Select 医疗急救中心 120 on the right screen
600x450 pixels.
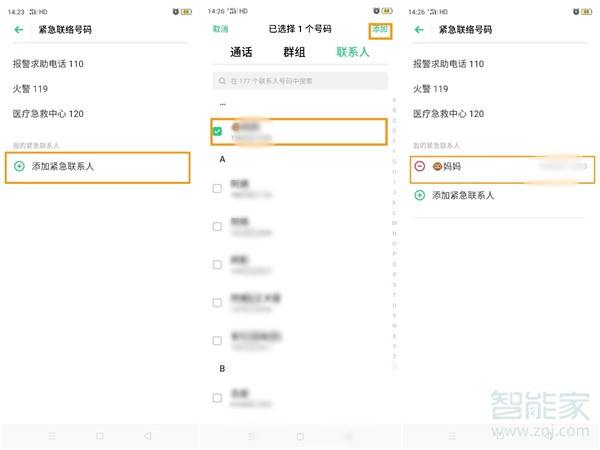point(448,114)
